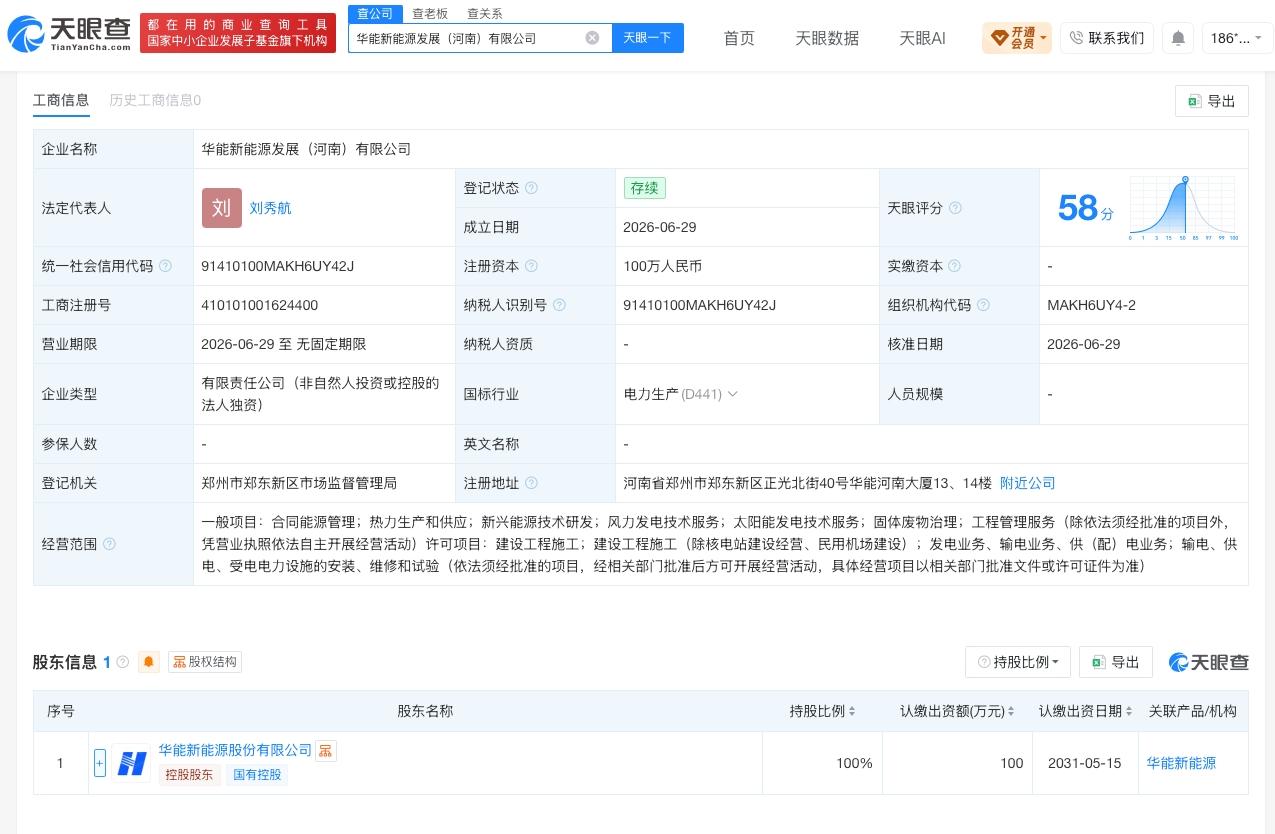This screenshot has width=1275, height=834.
Task: Click credit code 91410100MAKH6UY42J under 统一社会信用代码
Action: tap(278, 266)
